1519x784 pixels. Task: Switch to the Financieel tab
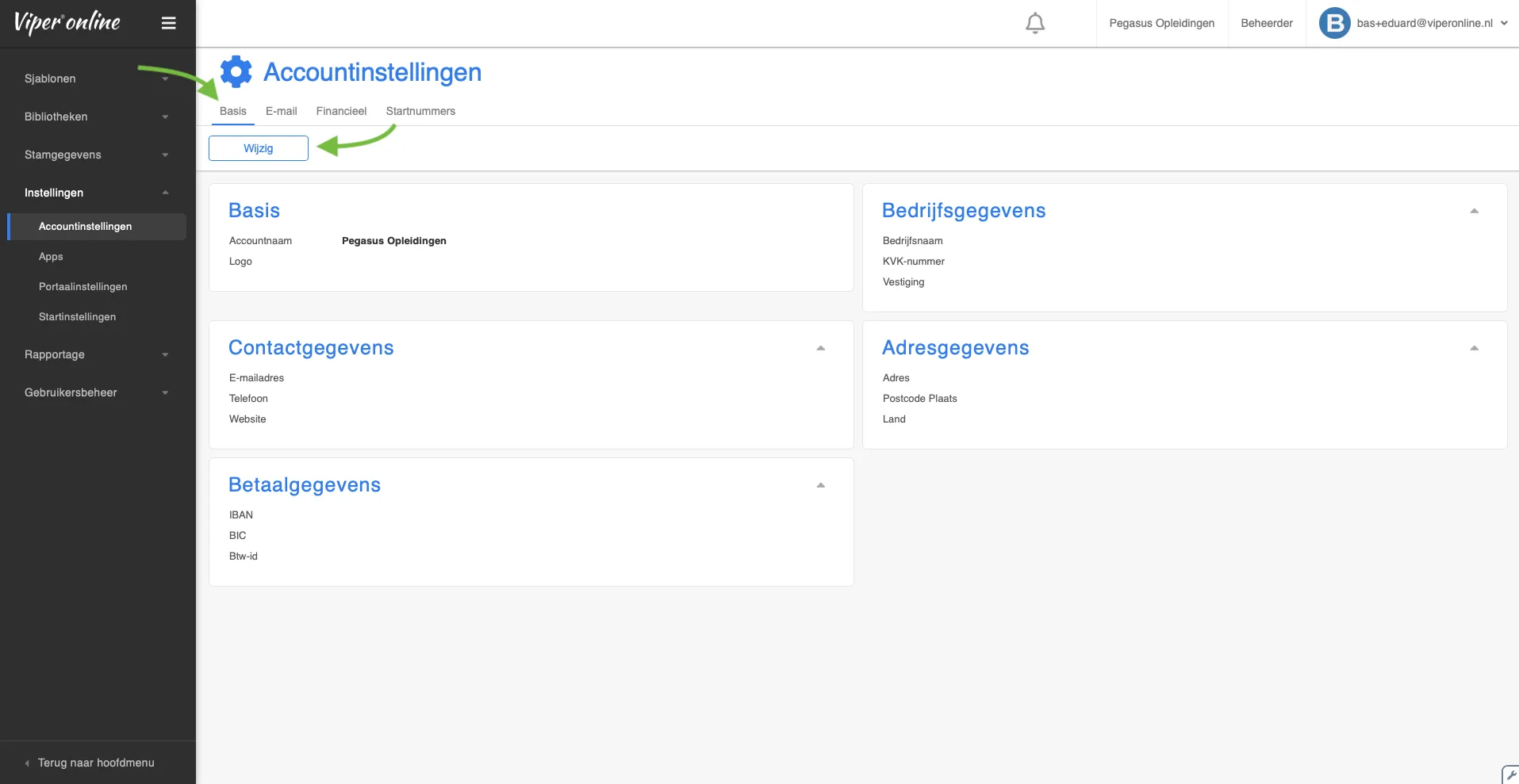pos(341,111)
